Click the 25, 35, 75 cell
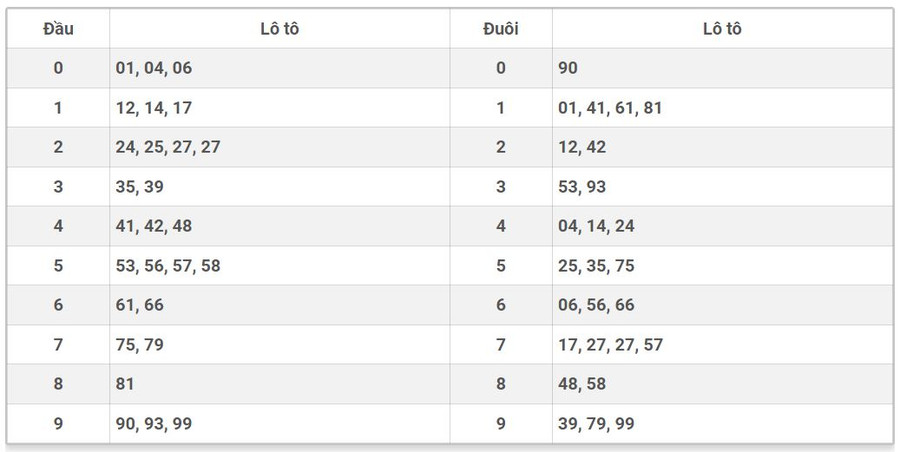Image resolution: width=900 pixels, height=452 pixels. [596, 266]
